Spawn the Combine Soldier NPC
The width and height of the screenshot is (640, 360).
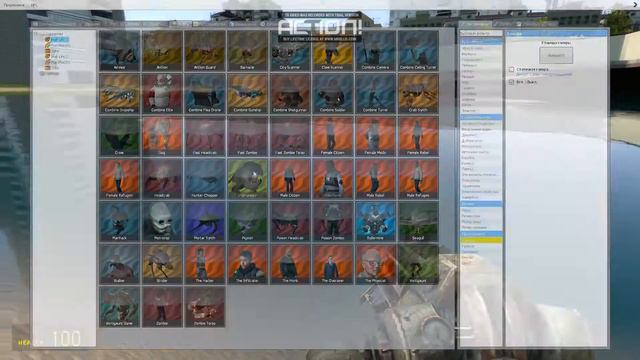point(333,93)
